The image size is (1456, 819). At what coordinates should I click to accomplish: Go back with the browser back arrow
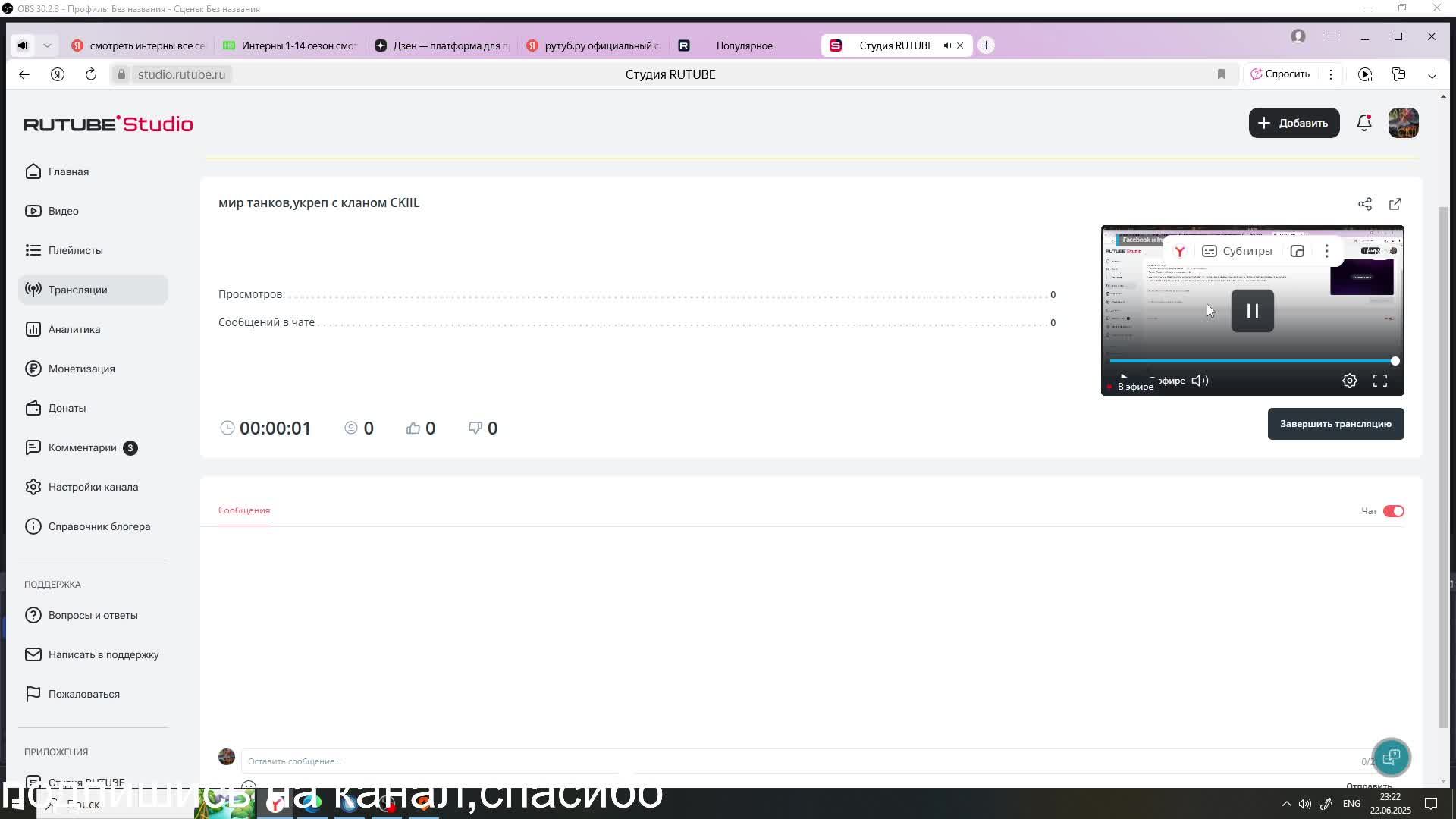(x=24, y=74)
